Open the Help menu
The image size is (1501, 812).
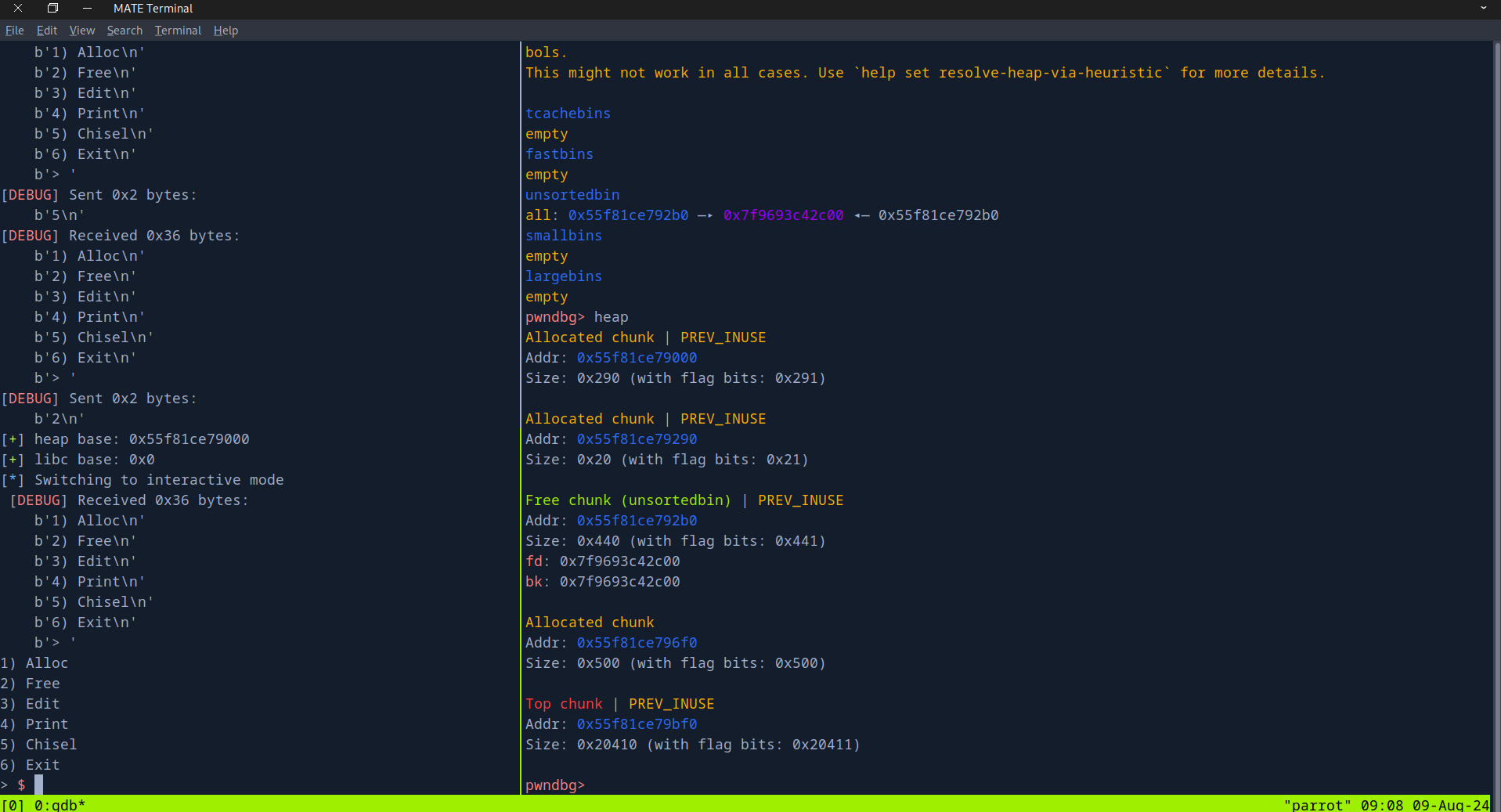point(226,31)
